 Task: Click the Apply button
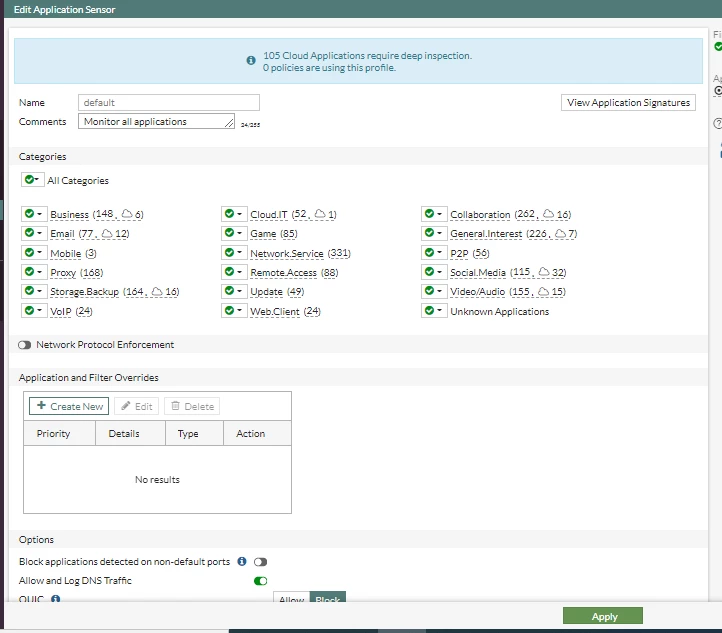tap(603, 616)
